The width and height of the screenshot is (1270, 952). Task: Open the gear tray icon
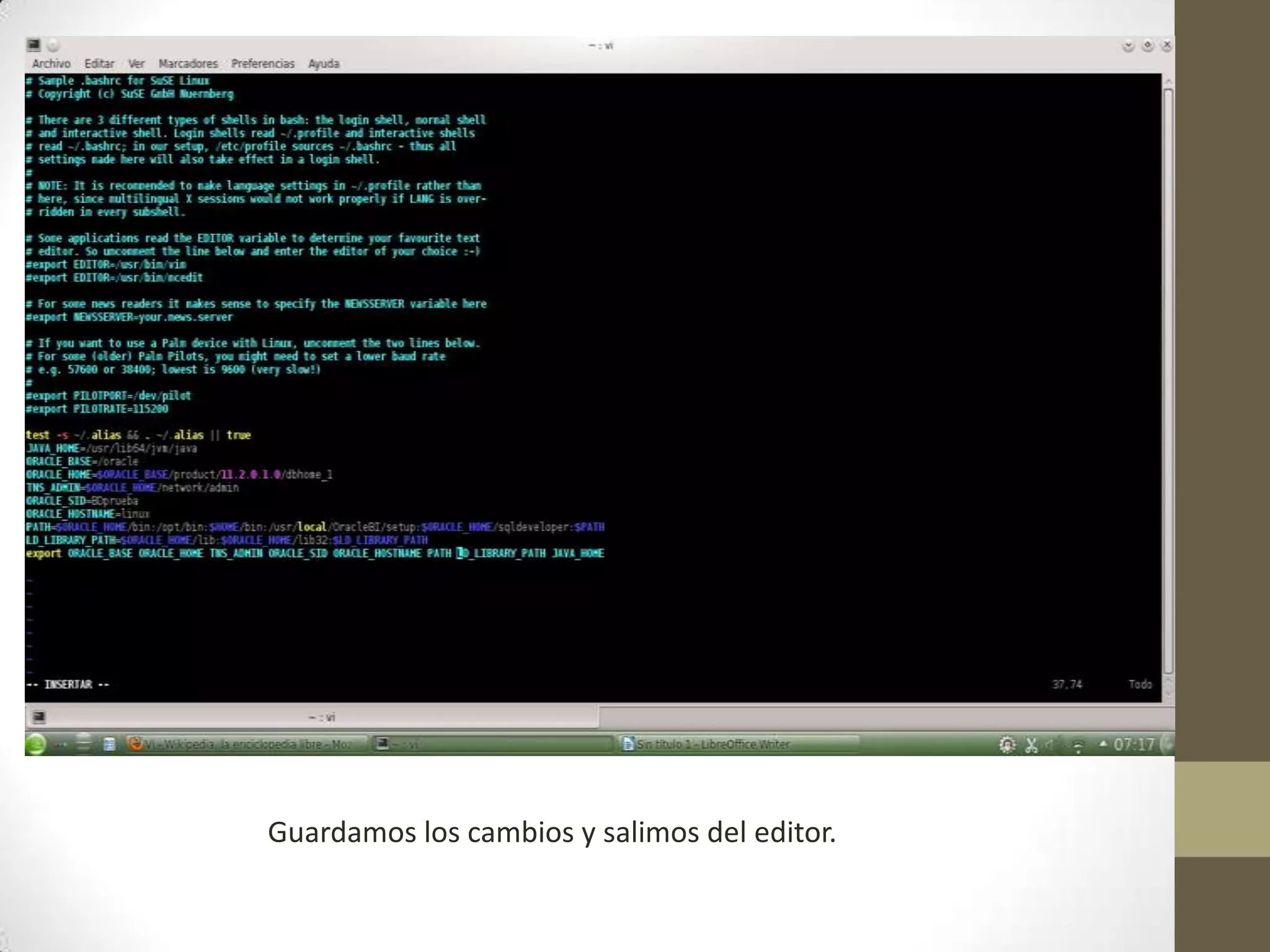tap(1008, 744)
